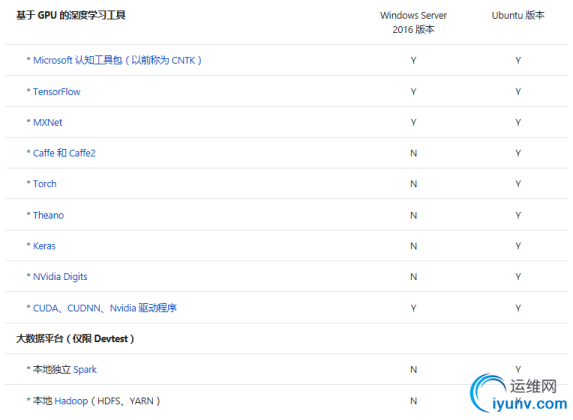Open the NVidia Digits link
The height and width of the screenshot is (420, 573).
point(60,277)
